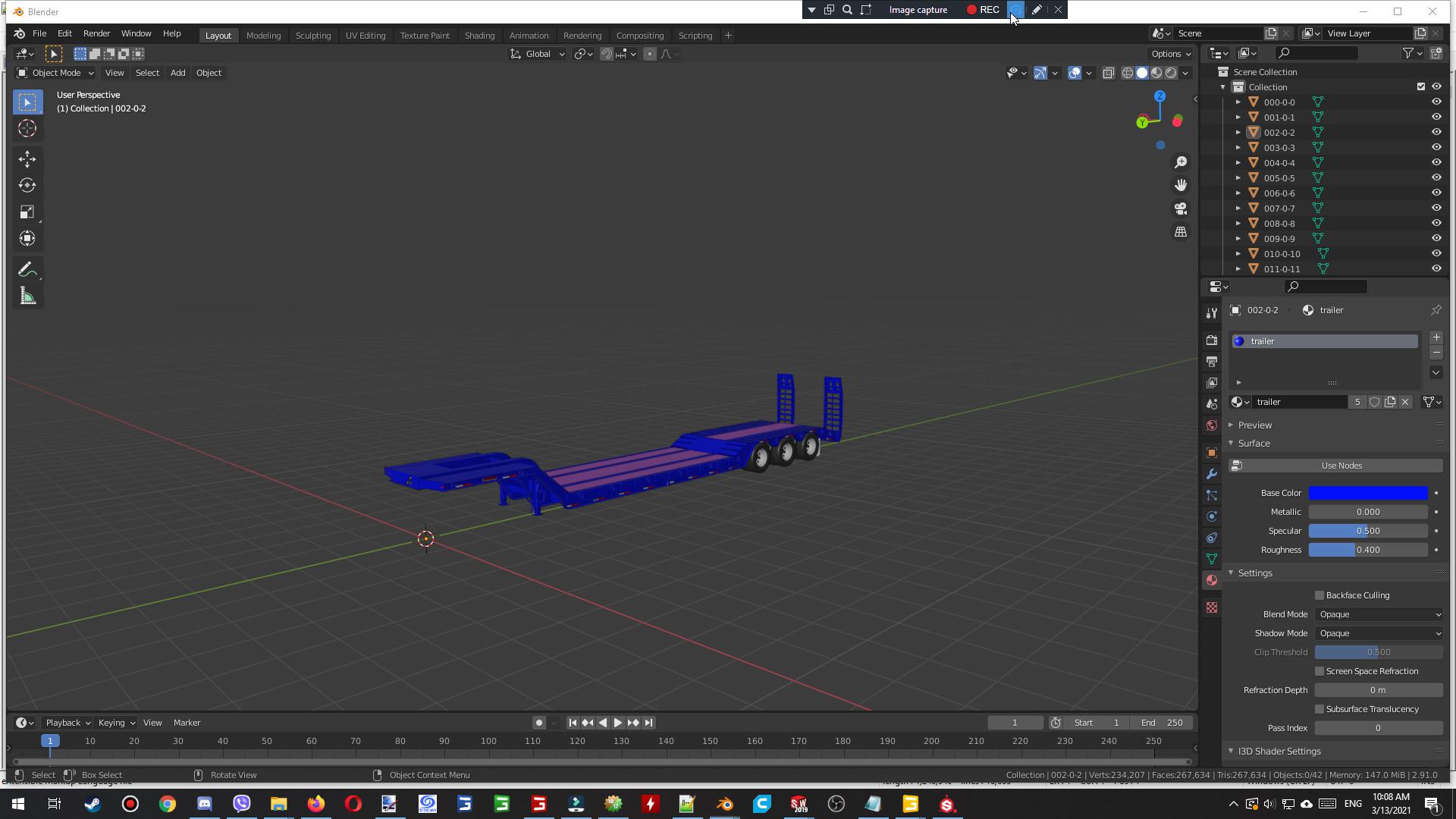Select the Move tool in toolbar
Viewport: 1456px width, 819px height.
pos(27,158)
